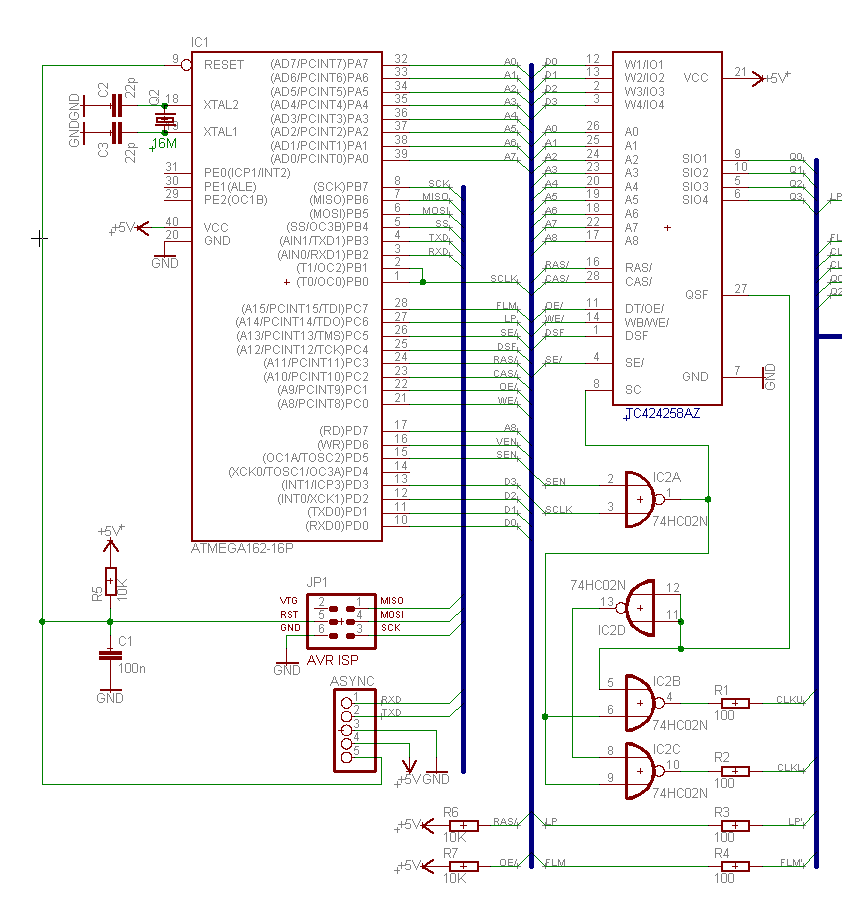842x906 pixels.
Task: Select the R7 10K resistor on OE/
Action: pos(463,866)
